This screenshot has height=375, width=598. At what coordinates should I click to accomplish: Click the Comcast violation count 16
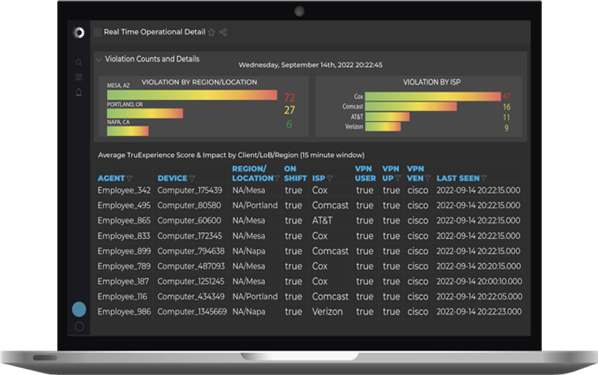(506, 107)
